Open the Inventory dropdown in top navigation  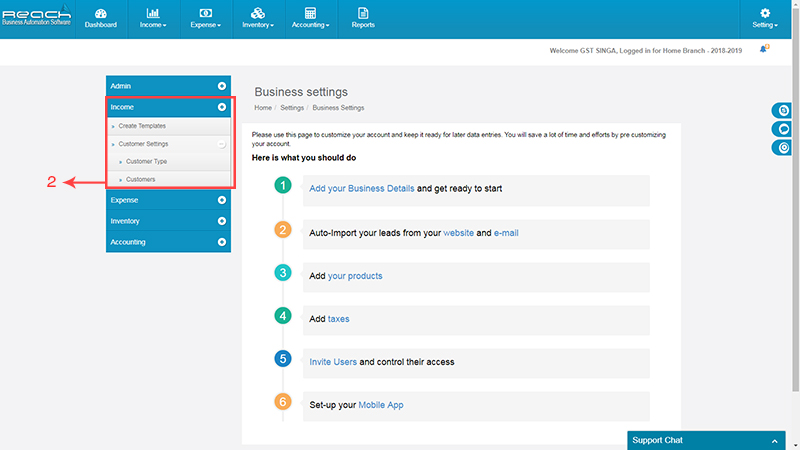click(x=258, y=19)
